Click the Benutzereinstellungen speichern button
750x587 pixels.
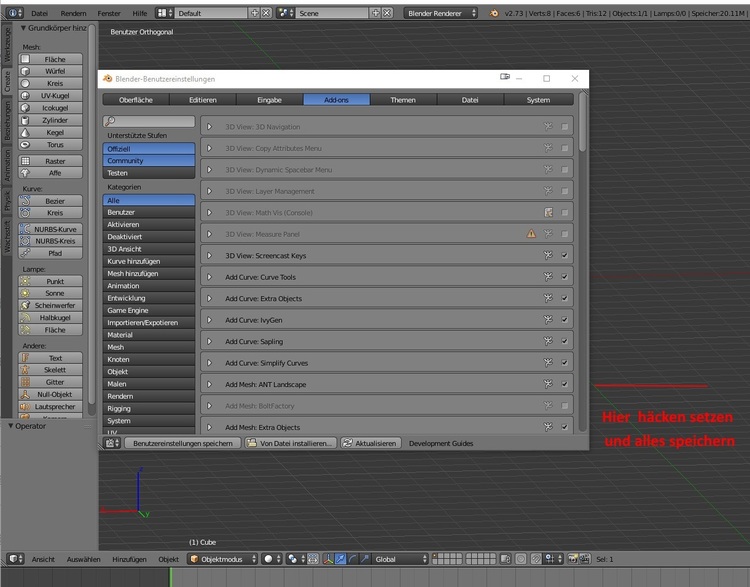pos(182,442)
